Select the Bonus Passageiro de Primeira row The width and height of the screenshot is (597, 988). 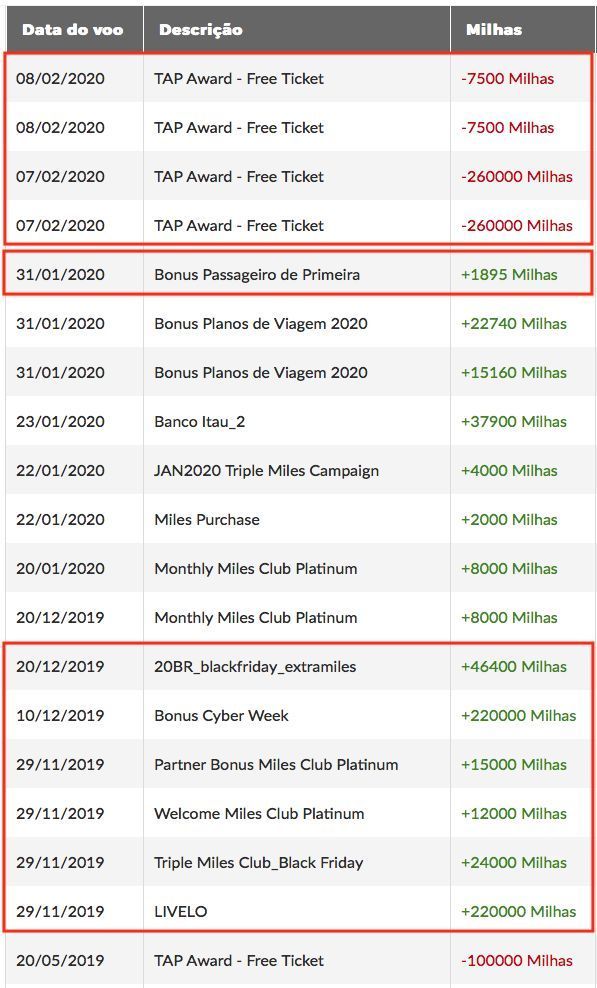298,275
